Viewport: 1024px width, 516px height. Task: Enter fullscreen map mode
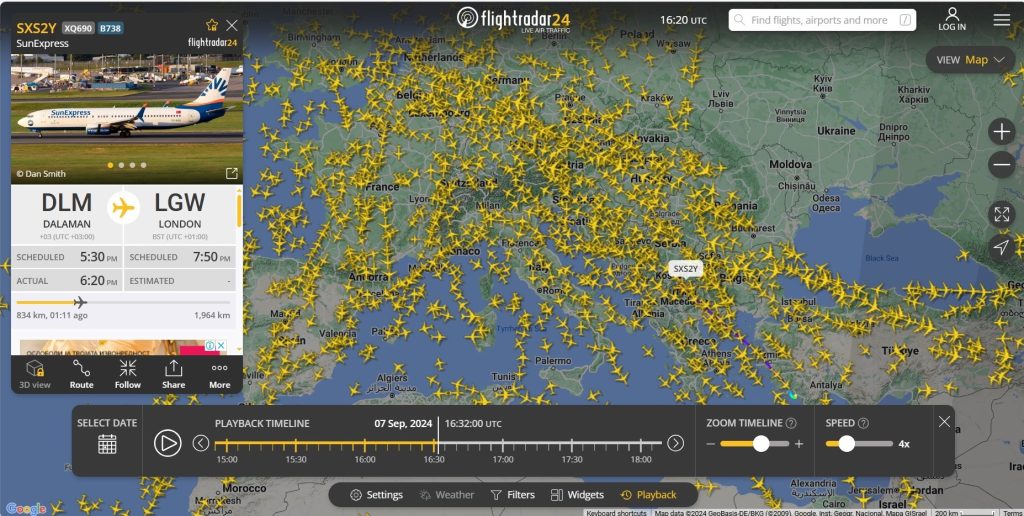tap(1001, 214)
